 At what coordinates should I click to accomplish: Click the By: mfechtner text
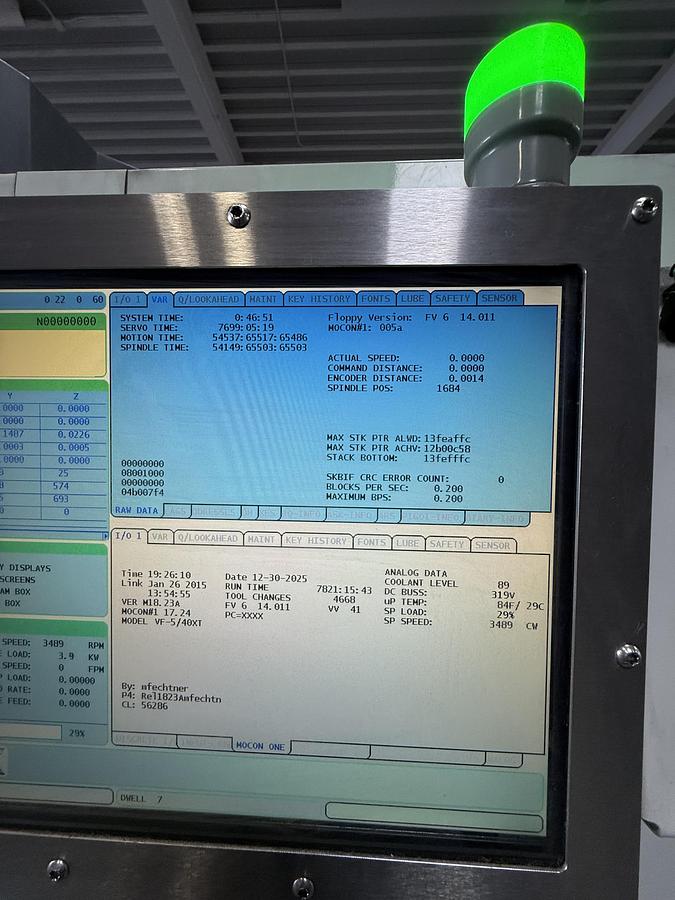pyautogui.click(x=154, y=687)
